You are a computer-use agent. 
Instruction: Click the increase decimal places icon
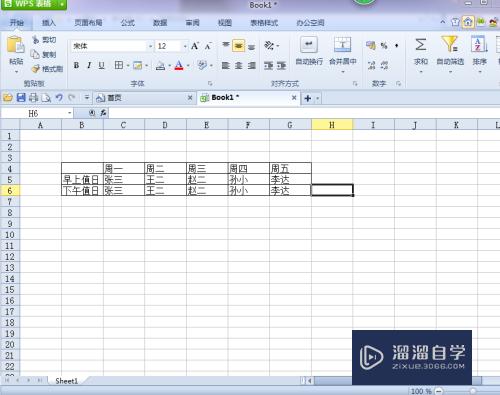[x=371, y=65]
